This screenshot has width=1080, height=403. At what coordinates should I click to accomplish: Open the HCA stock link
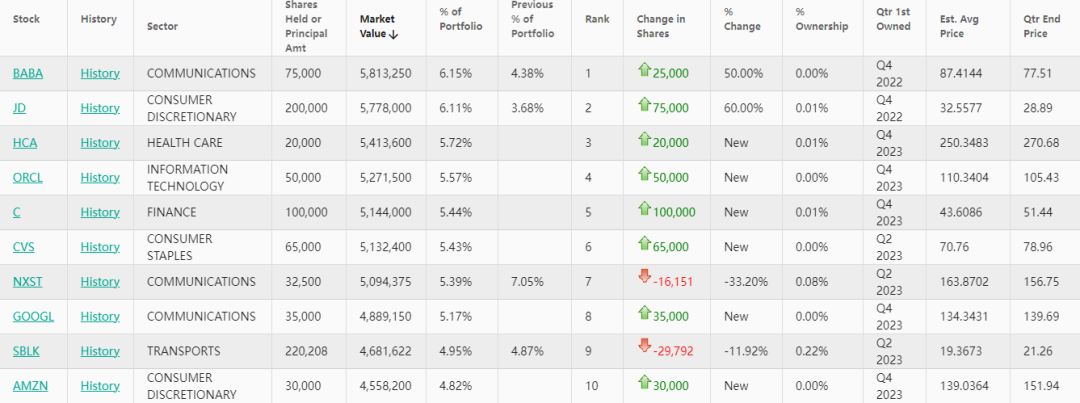tap(25, 143)
